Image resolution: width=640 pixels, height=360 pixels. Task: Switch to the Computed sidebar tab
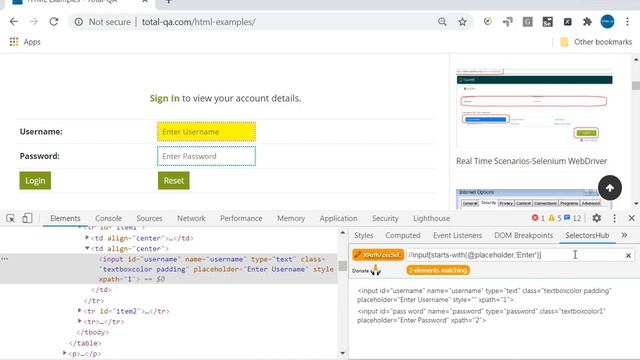(x=403, y=236)
